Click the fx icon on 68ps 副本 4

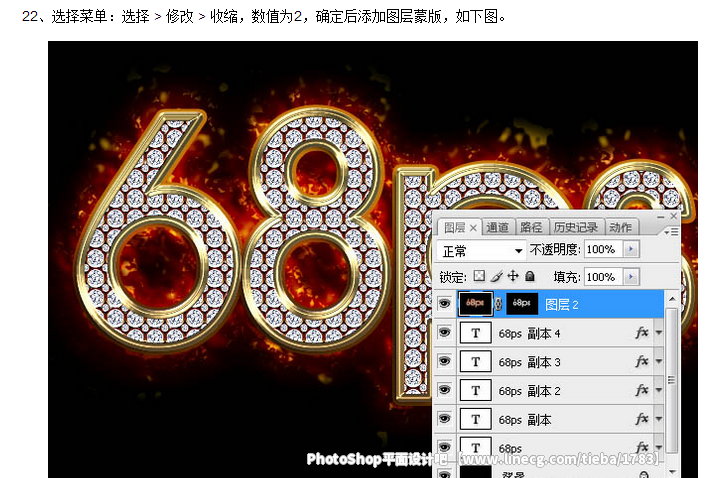pyautogui.click(x=642, y=333)
